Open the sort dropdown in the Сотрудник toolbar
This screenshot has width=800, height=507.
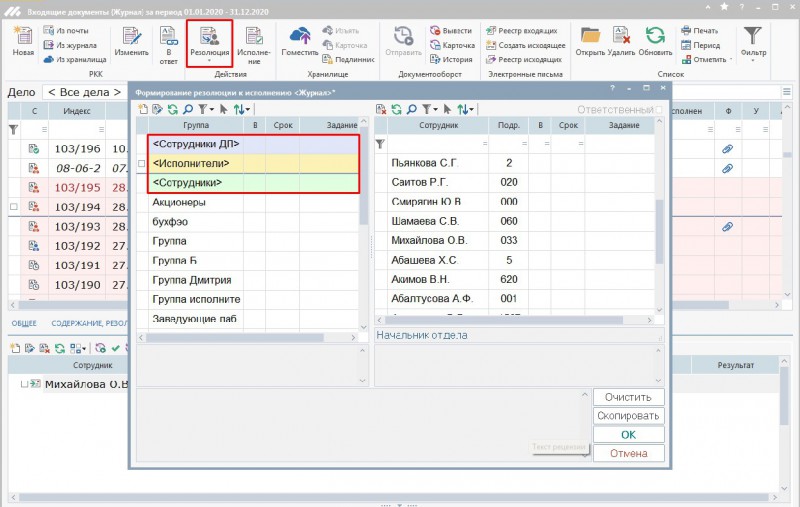[x=465, y=109]
